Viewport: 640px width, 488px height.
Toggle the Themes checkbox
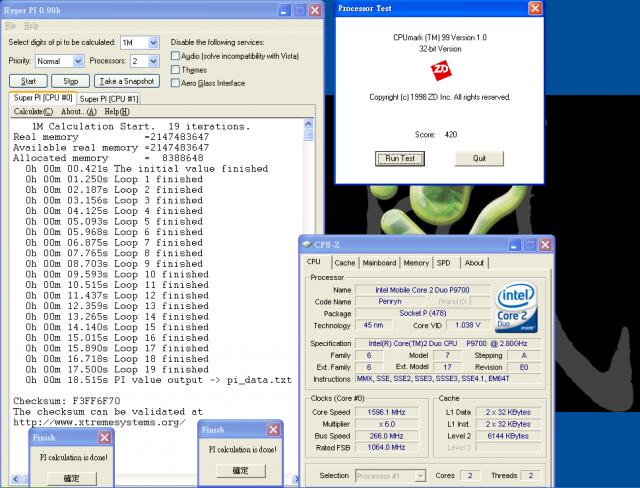pyautogui.click(x=176, y=69)
